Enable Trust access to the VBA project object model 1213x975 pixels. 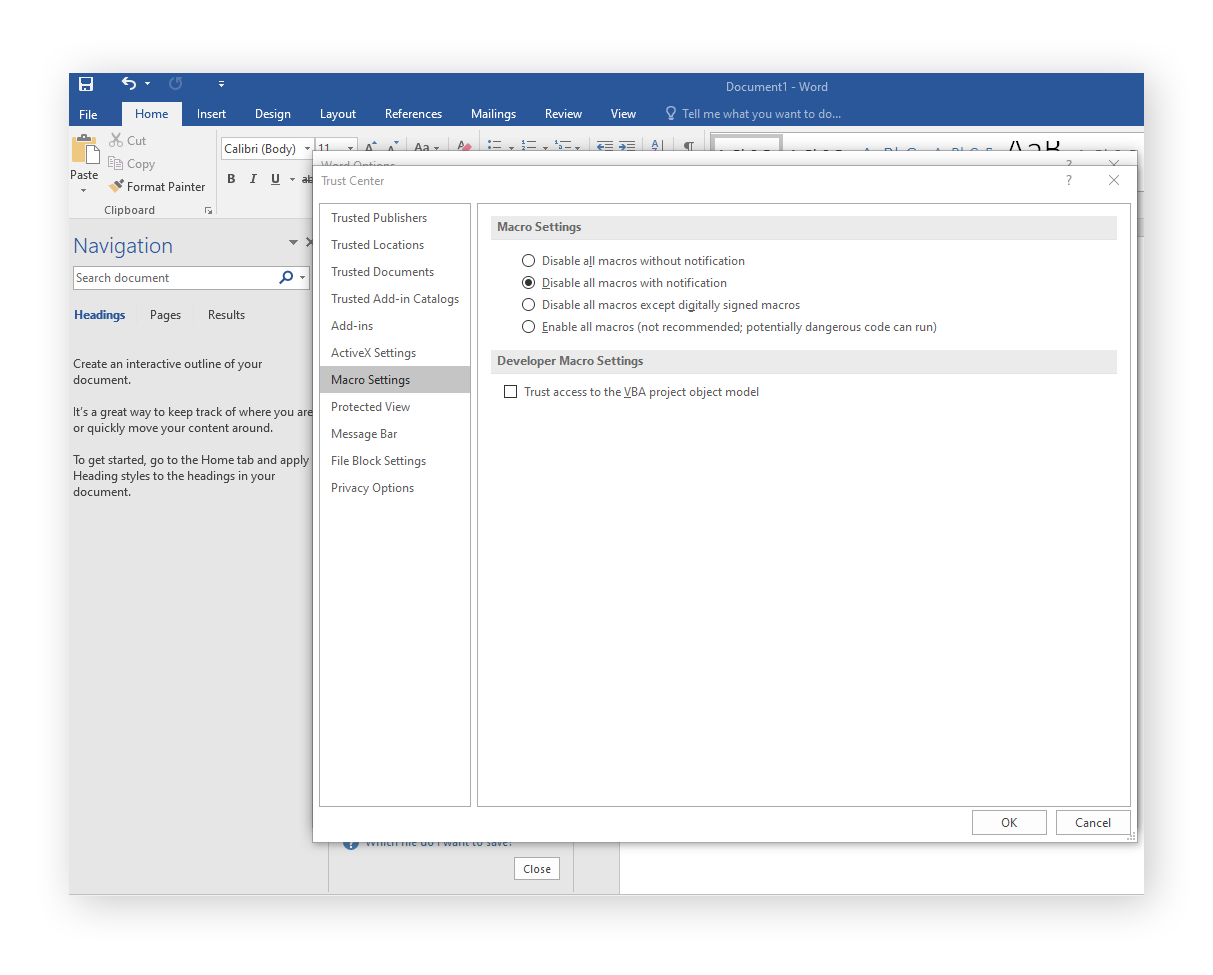[x=511, y=391]
